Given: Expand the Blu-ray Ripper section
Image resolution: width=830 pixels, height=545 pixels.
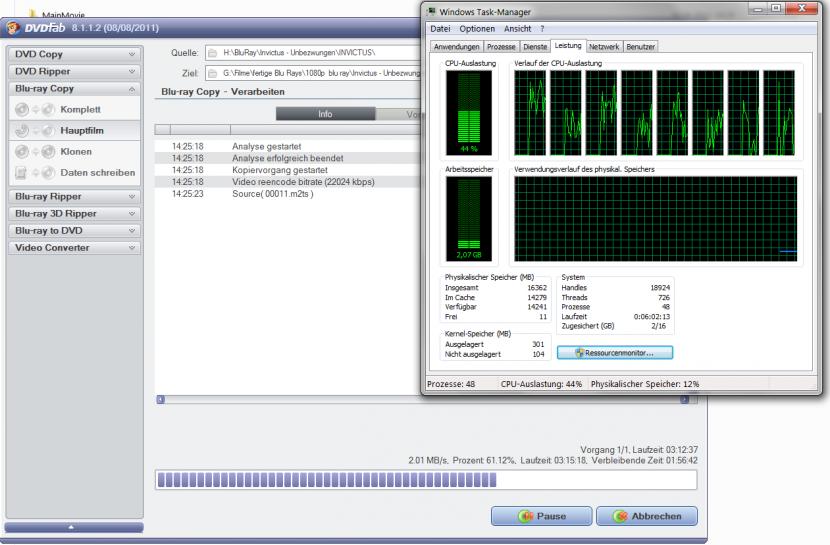Looking at the screenshot, I should pyautogui.click(x=75, y=196).
